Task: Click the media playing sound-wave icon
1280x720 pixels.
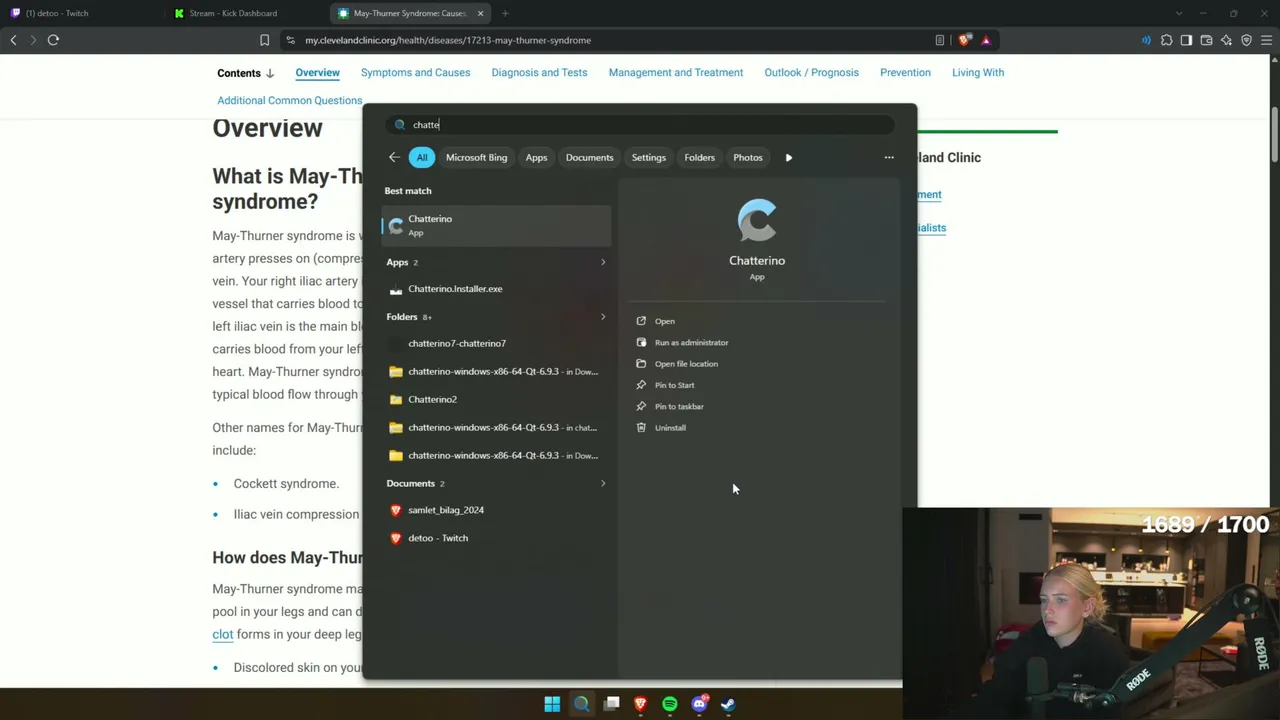Action: point(1146,40)
